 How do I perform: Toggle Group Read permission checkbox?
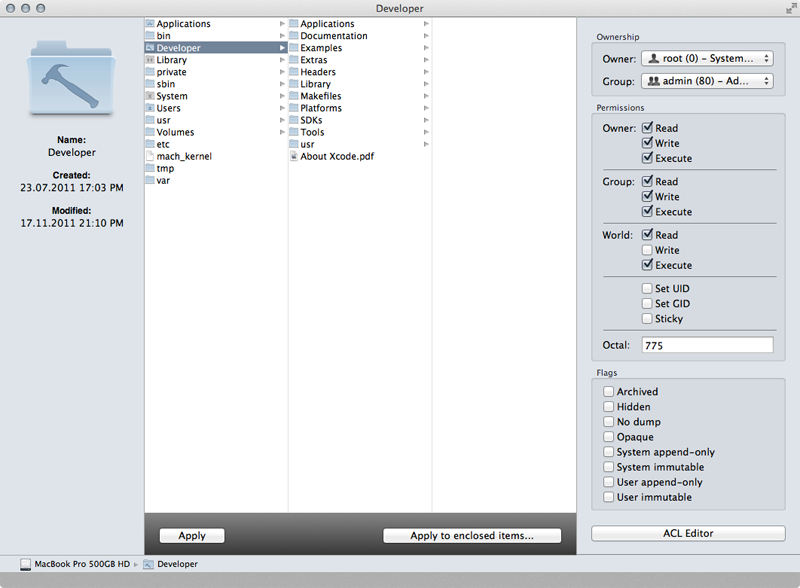point(647,181)
